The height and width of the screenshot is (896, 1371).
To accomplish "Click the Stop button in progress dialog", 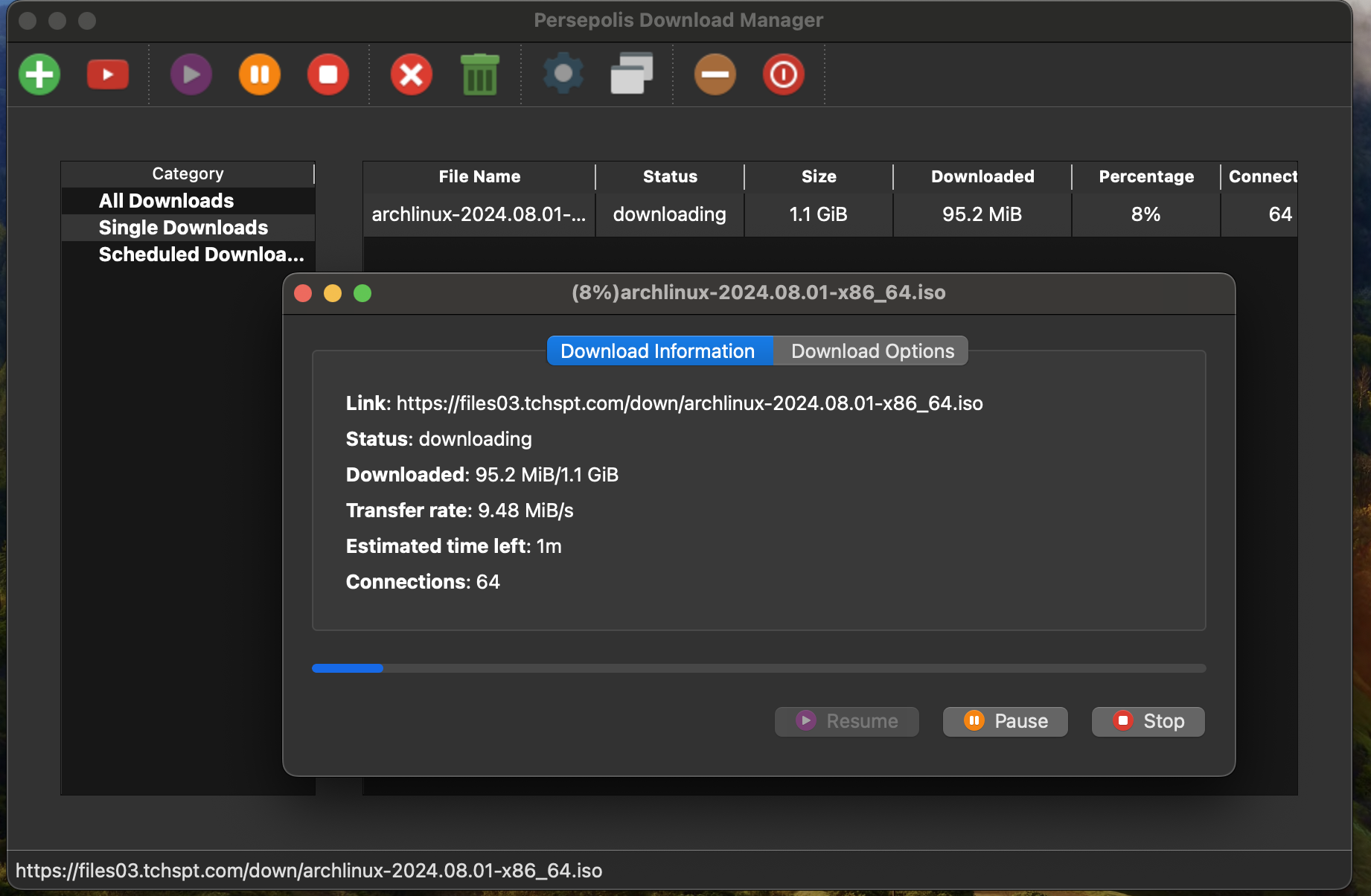I will pyautogui.click(x=1148, y=721).
